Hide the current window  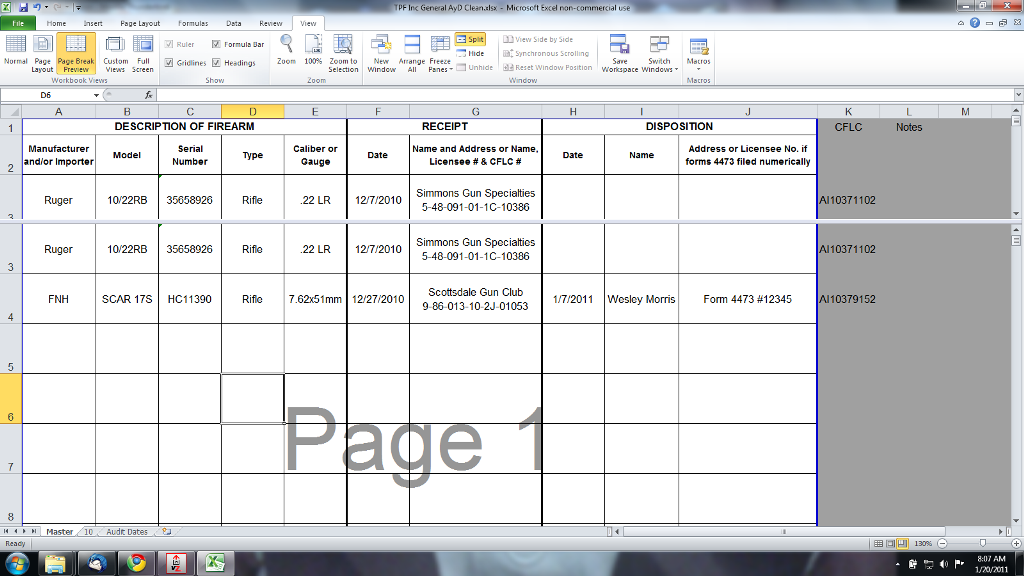point(470,54)
